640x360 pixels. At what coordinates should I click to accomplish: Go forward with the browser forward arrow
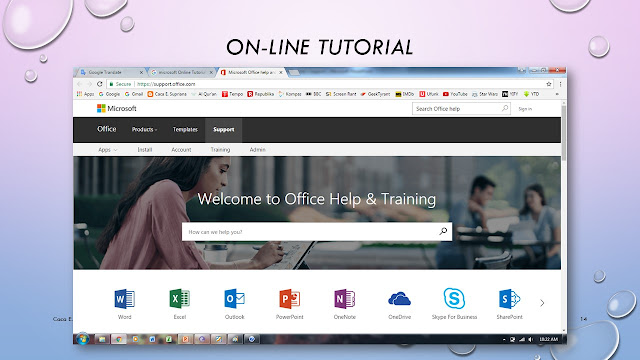pyautogui.click(x=89, y=84)
